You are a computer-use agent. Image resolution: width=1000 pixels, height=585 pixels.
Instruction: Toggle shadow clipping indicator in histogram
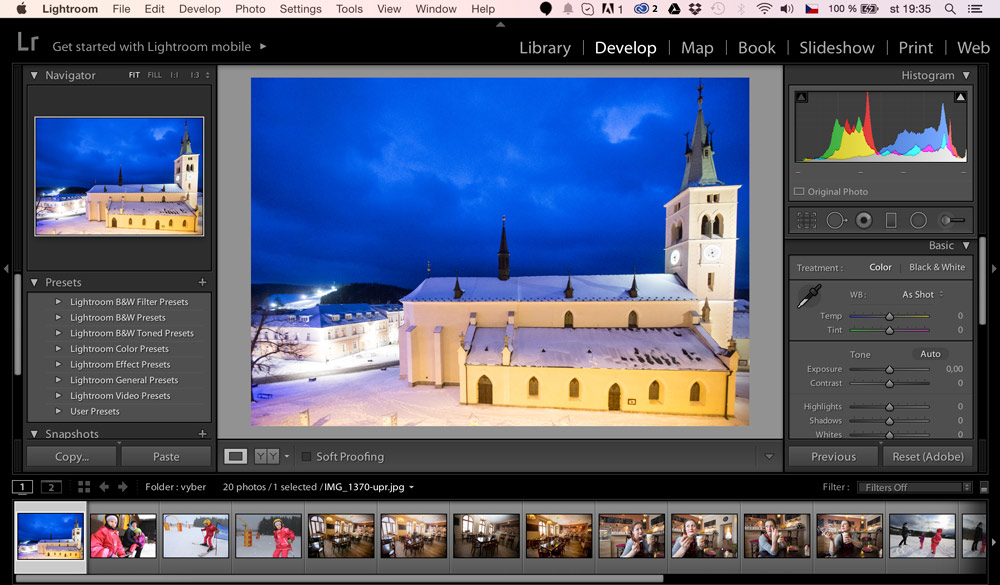[800, 97]
